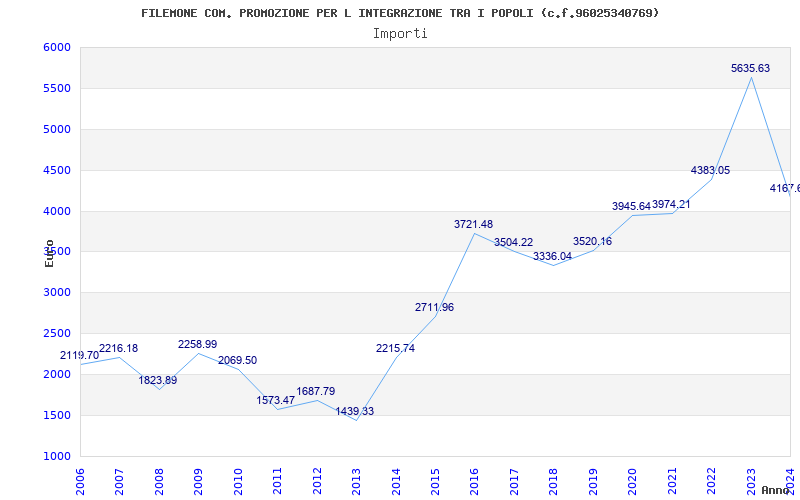This screenshot has height=500, width=800.
Task: Click the 2018 x-axis year label
Action: [554, 481]
